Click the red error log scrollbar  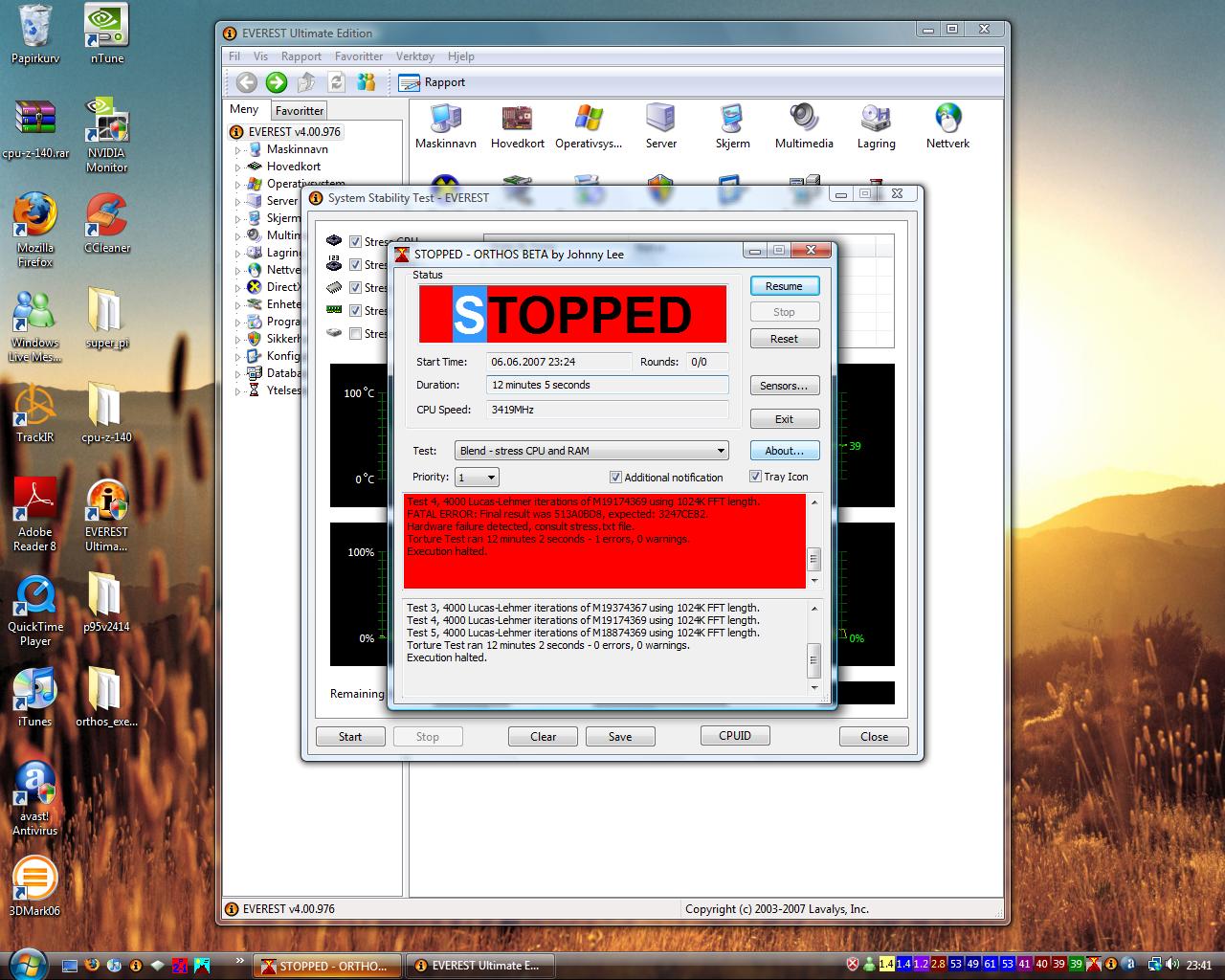pyautogui.click(x=814, y=542)
